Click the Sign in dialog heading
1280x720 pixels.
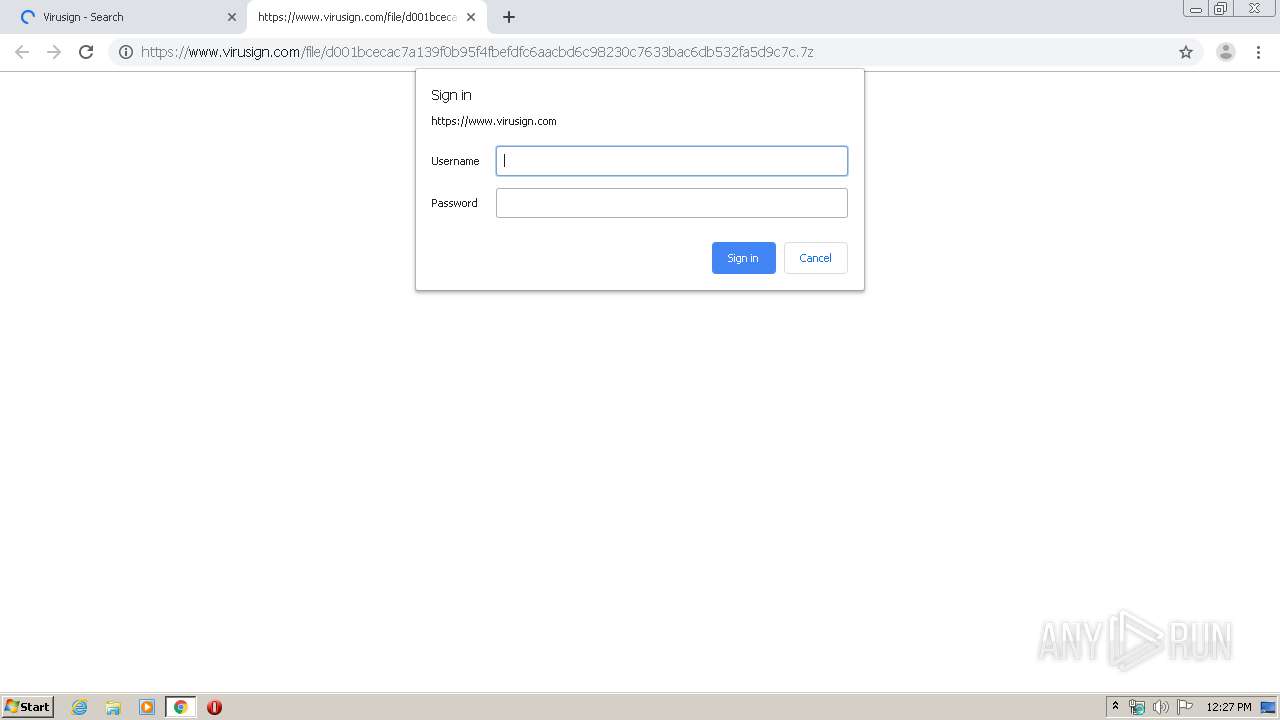(x=451, y=95)
